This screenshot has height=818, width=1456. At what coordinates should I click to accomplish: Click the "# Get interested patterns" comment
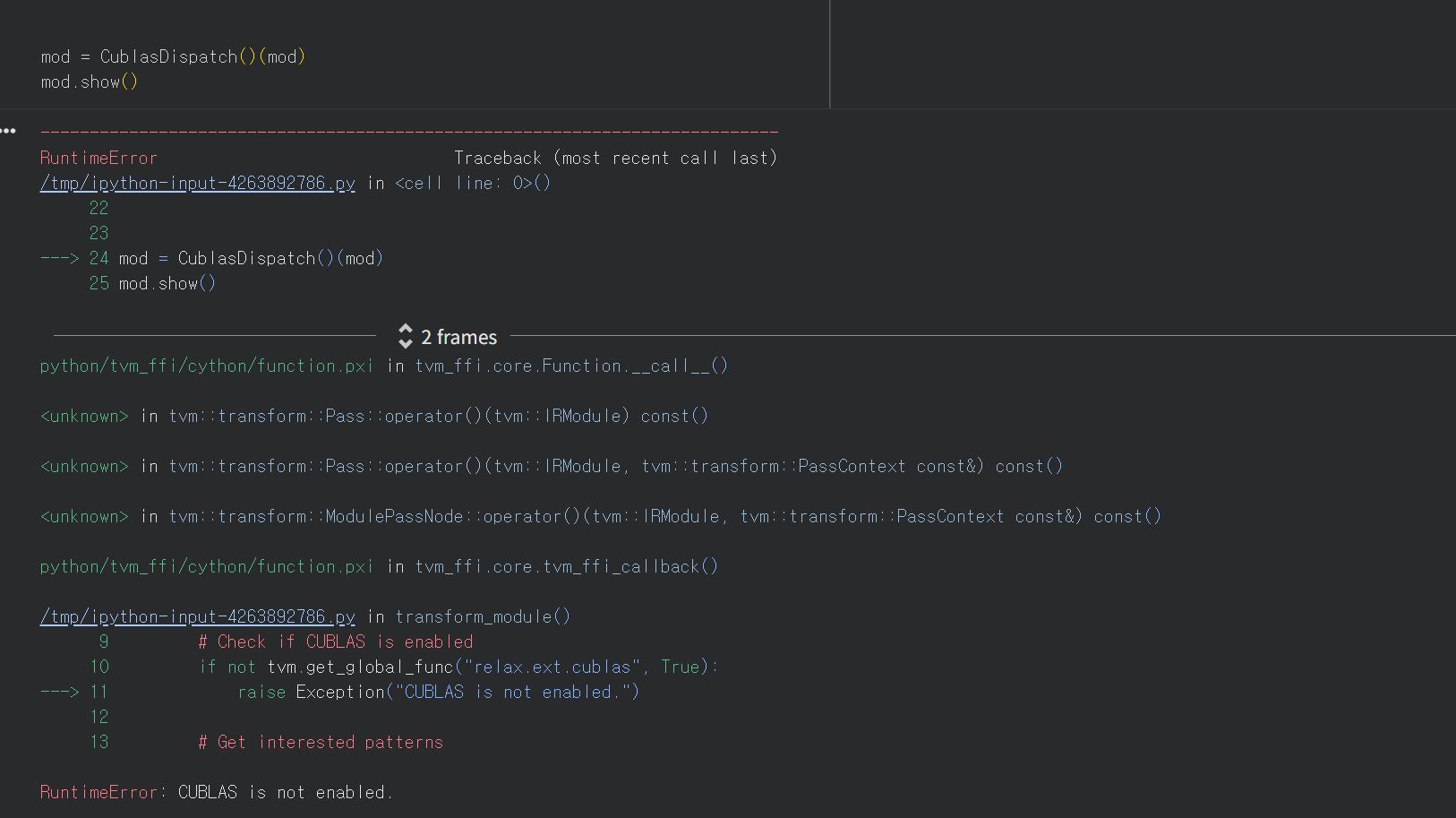coord(321,742)
